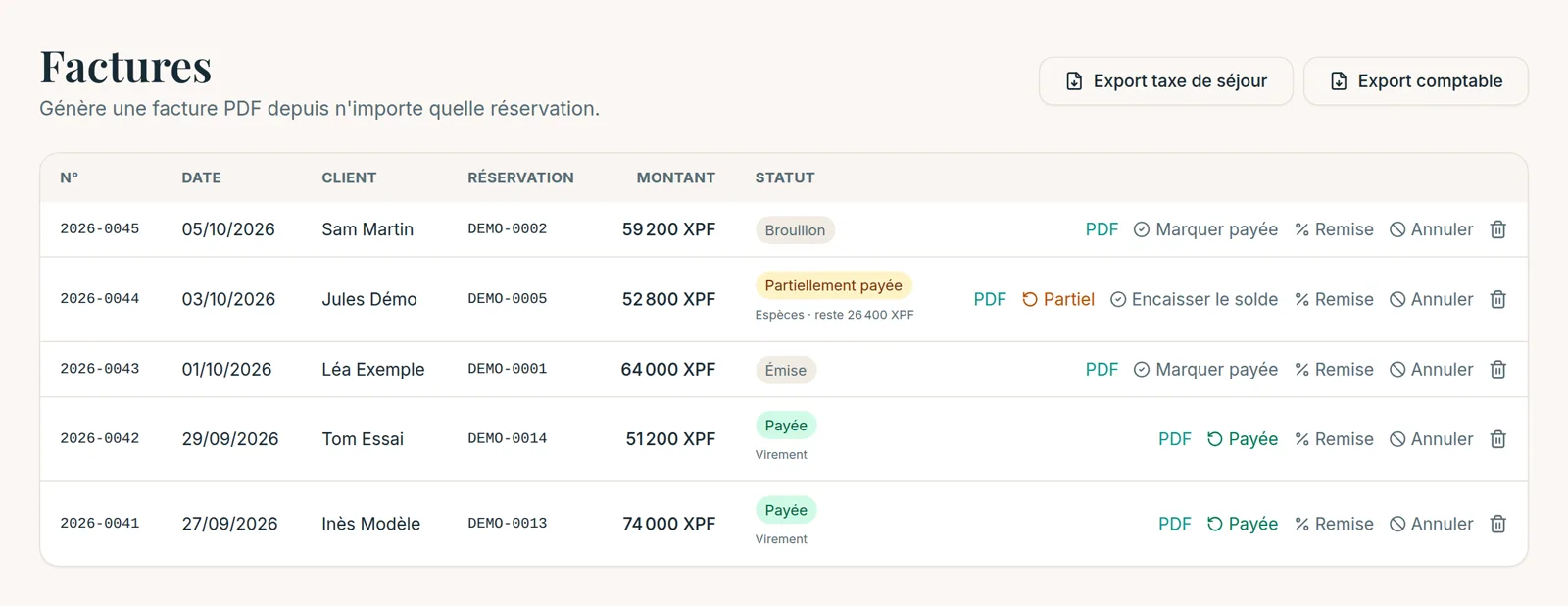Click amount 59 200 XPF
This screenshot has height=606, width=1568.
tap(668, 229)
